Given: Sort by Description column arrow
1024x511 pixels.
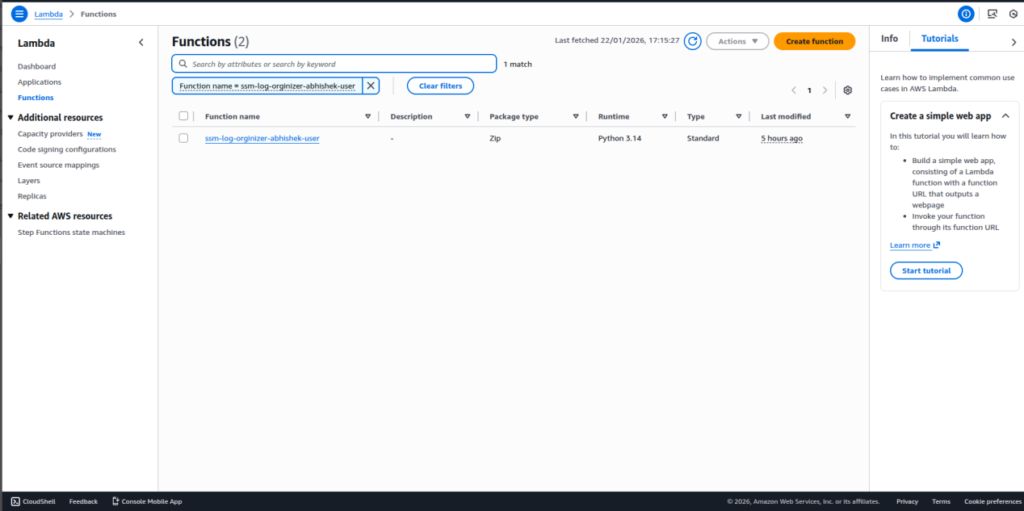Looking at the screenshot, I should click(x=468, y=116).
